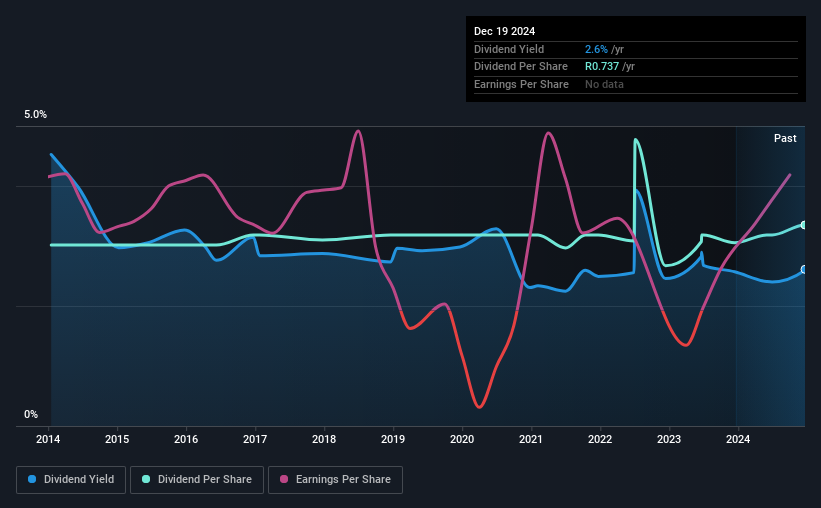
Task: Click the pink Earnings Per Share legend dot
Action: point(284,479)
